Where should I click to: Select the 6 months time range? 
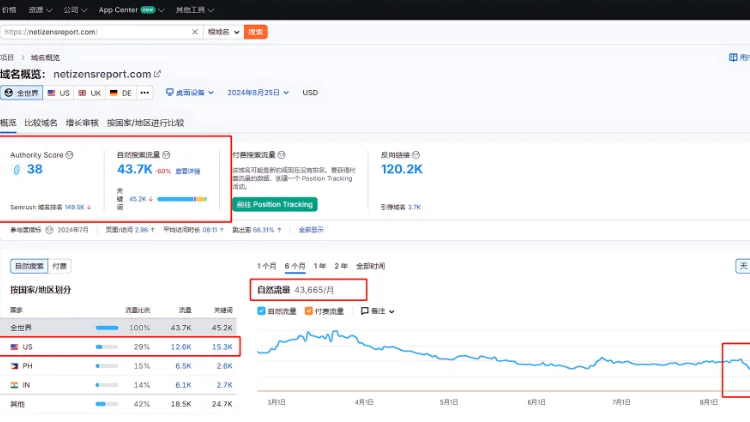[295, 266]
